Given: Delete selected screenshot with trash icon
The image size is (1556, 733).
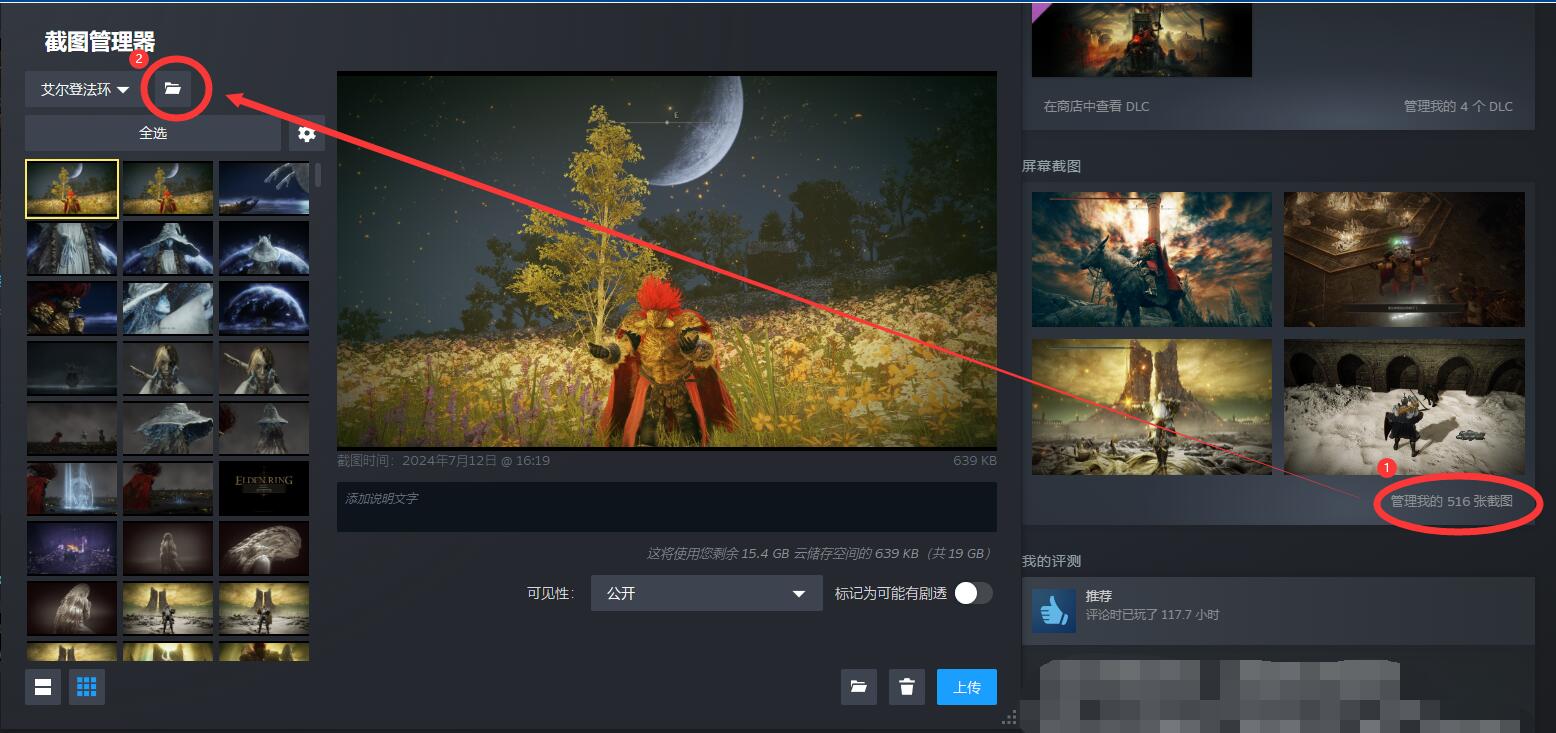Looking at the screenshot, I should pyautogui.click(x=907, y=687).
